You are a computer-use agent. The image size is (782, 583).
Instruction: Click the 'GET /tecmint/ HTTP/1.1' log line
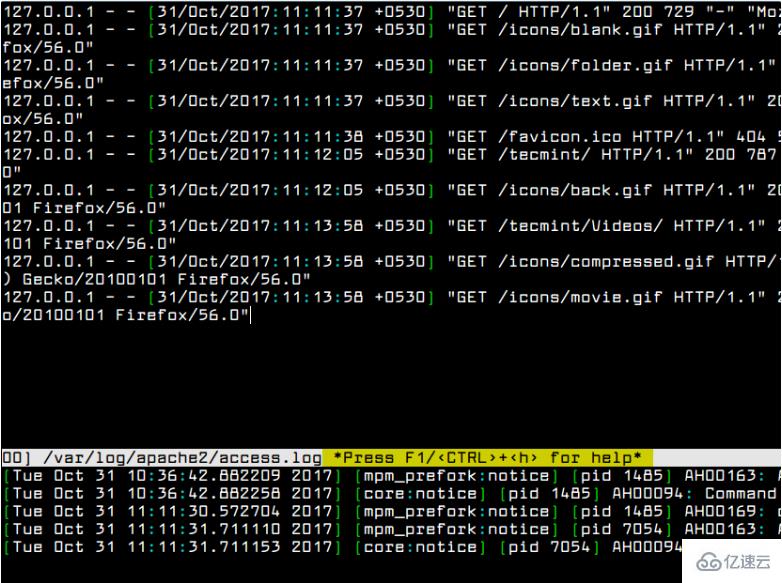pos(391,154)
